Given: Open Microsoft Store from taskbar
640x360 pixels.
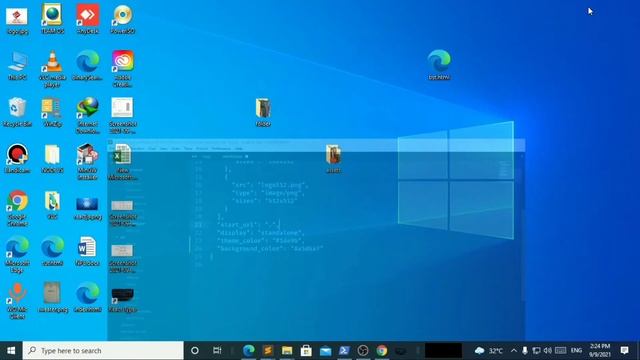Looking at the screenshot, I should click(306, 351).
